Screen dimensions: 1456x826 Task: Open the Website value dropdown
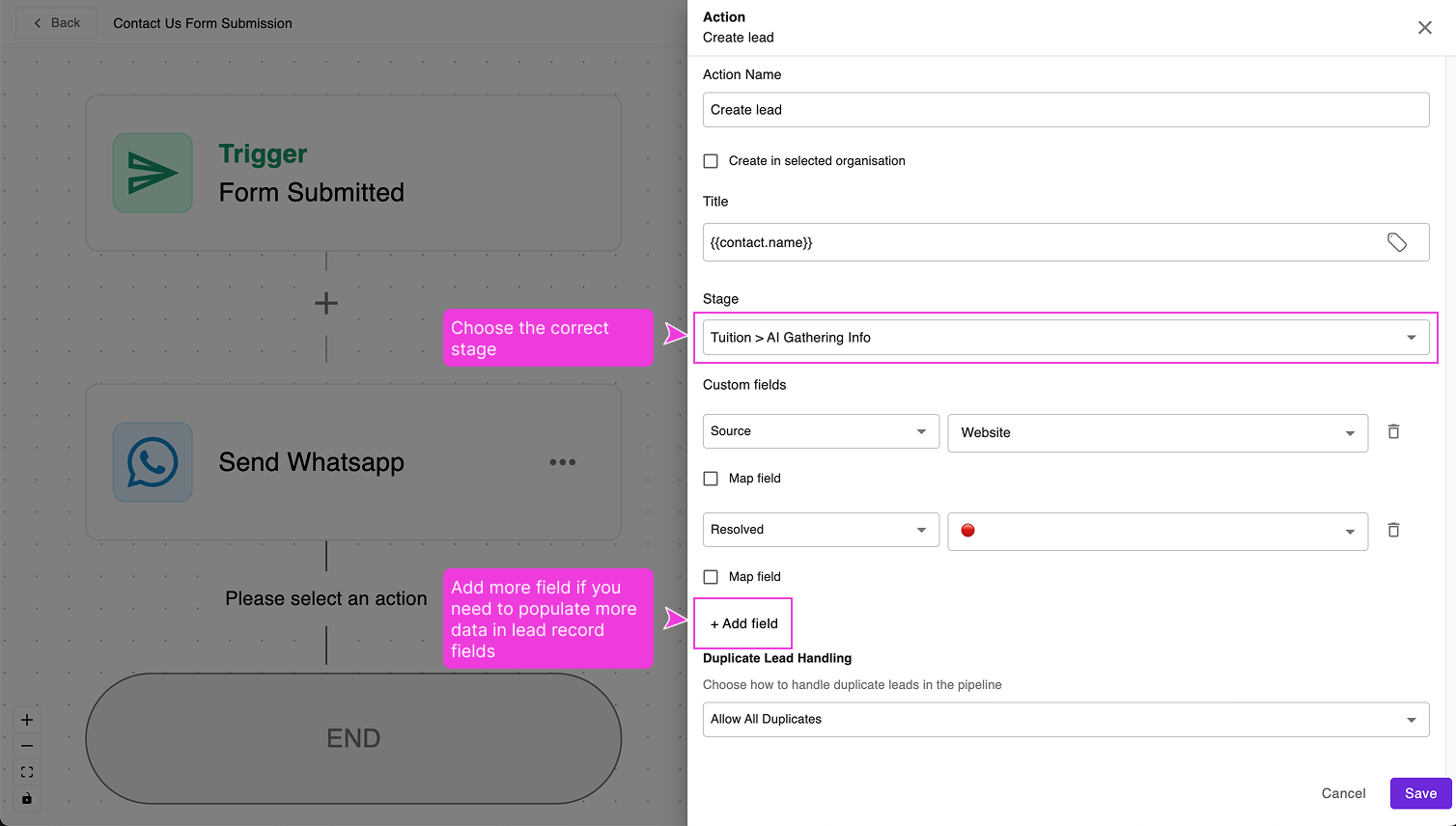tap(1158, 432)
